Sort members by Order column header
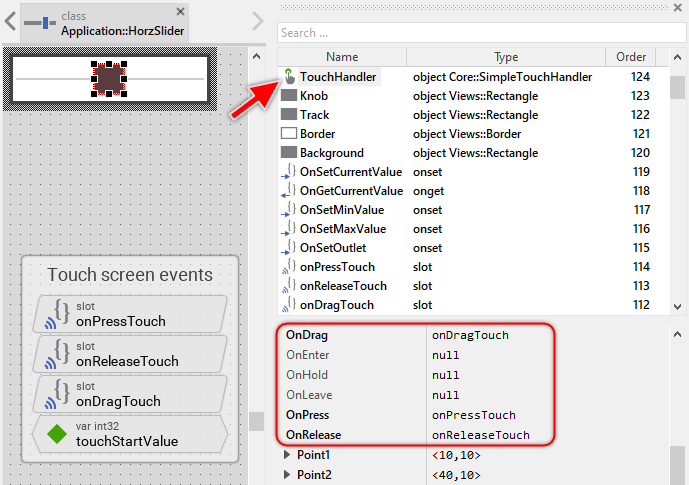 [x=631, y=57]
